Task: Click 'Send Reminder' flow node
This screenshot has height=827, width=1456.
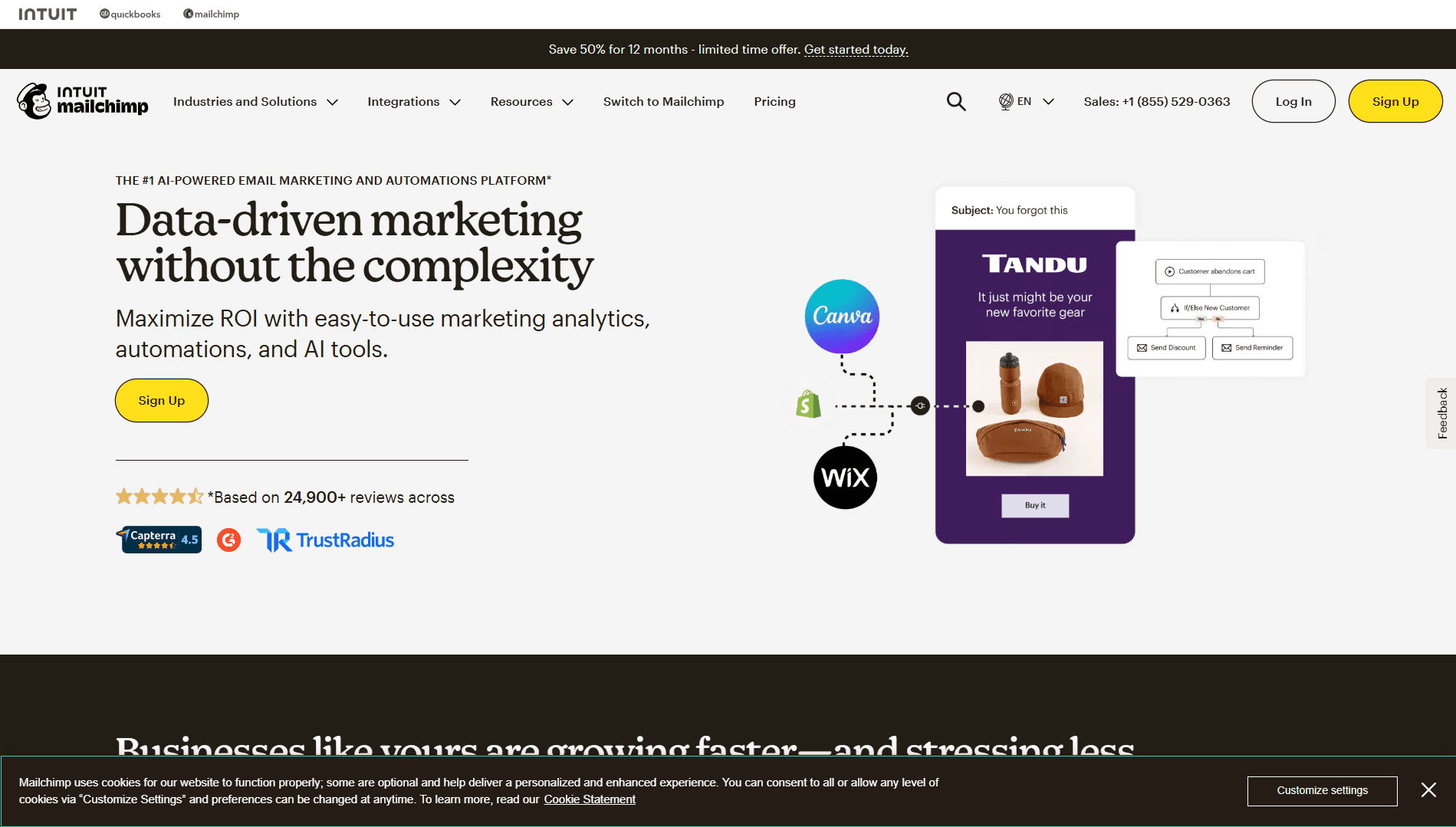Action: point(1252,347)
